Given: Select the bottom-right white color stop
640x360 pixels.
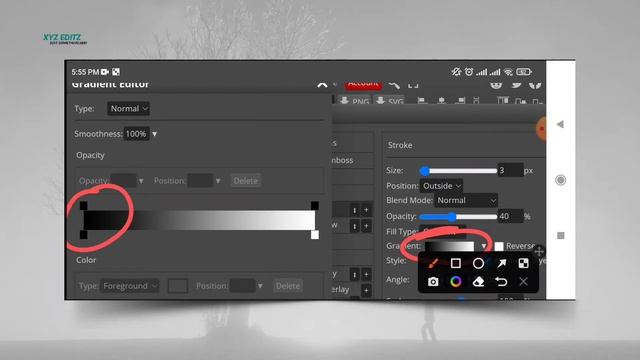Looking at the screenshot, I should [x=315, y=235].
